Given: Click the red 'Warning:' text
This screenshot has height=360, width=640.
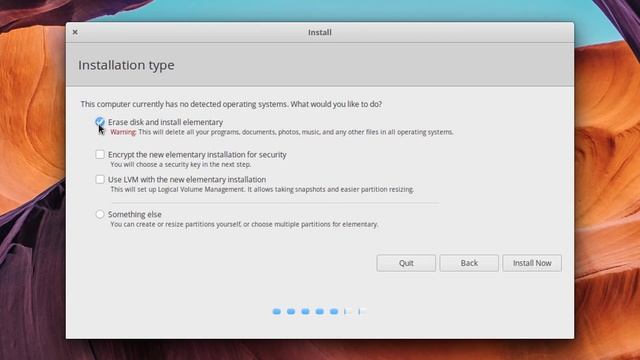Looking at the screenshot, I should [123, 132].
